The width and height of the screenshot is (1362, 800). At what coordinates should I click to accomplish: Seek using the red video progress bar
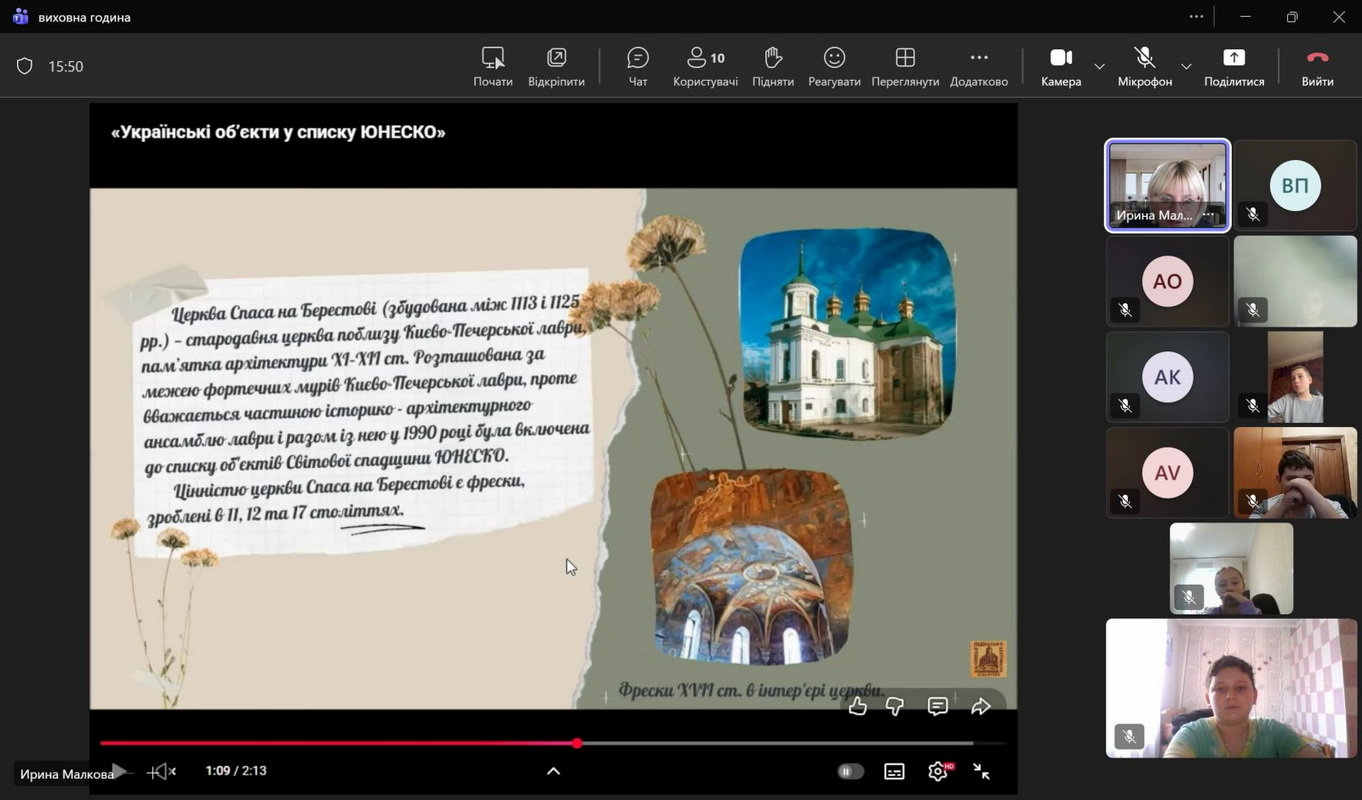[x=340, y=743]
